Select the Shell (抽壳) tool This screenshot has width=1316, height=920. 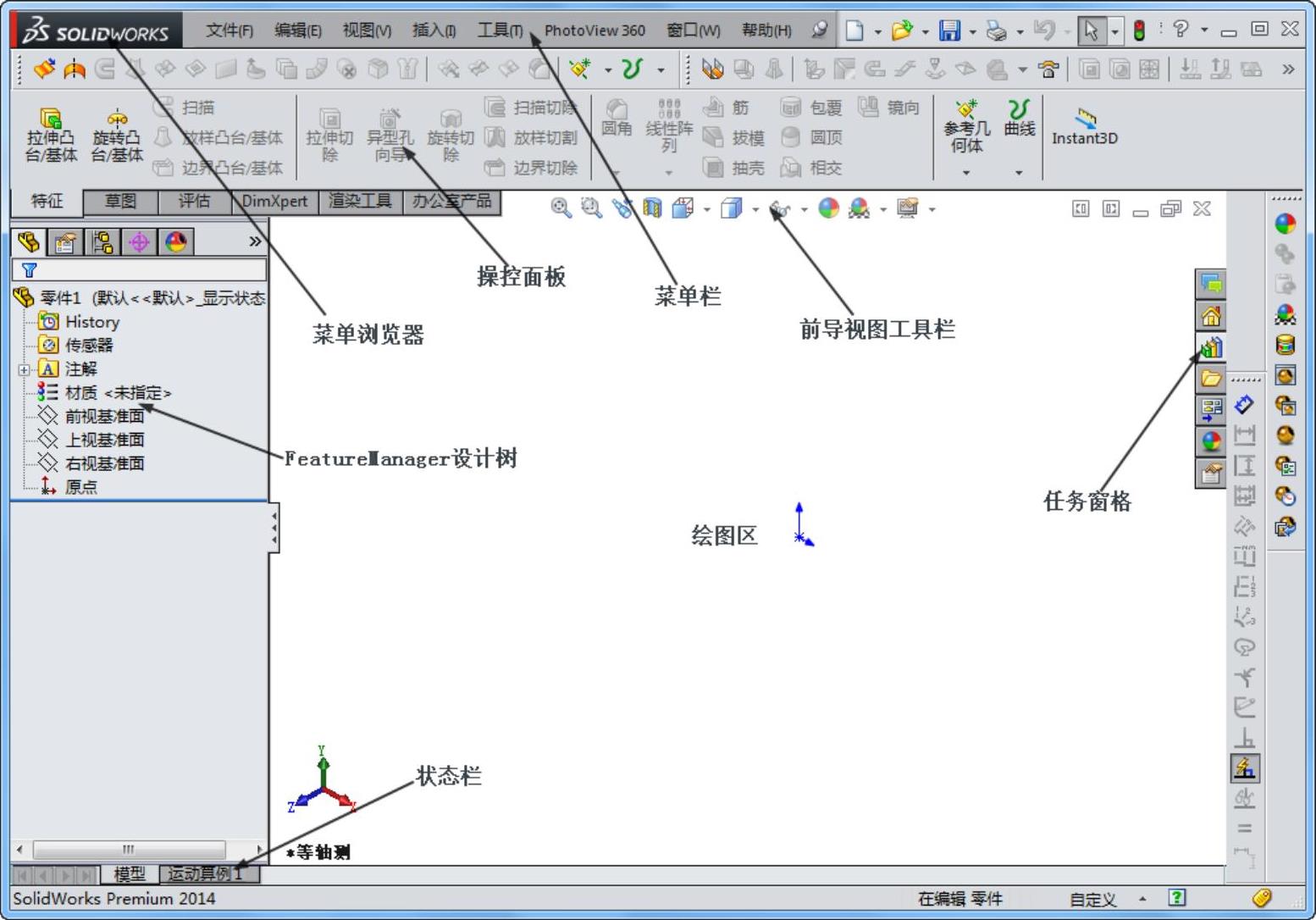click(734, 168)
